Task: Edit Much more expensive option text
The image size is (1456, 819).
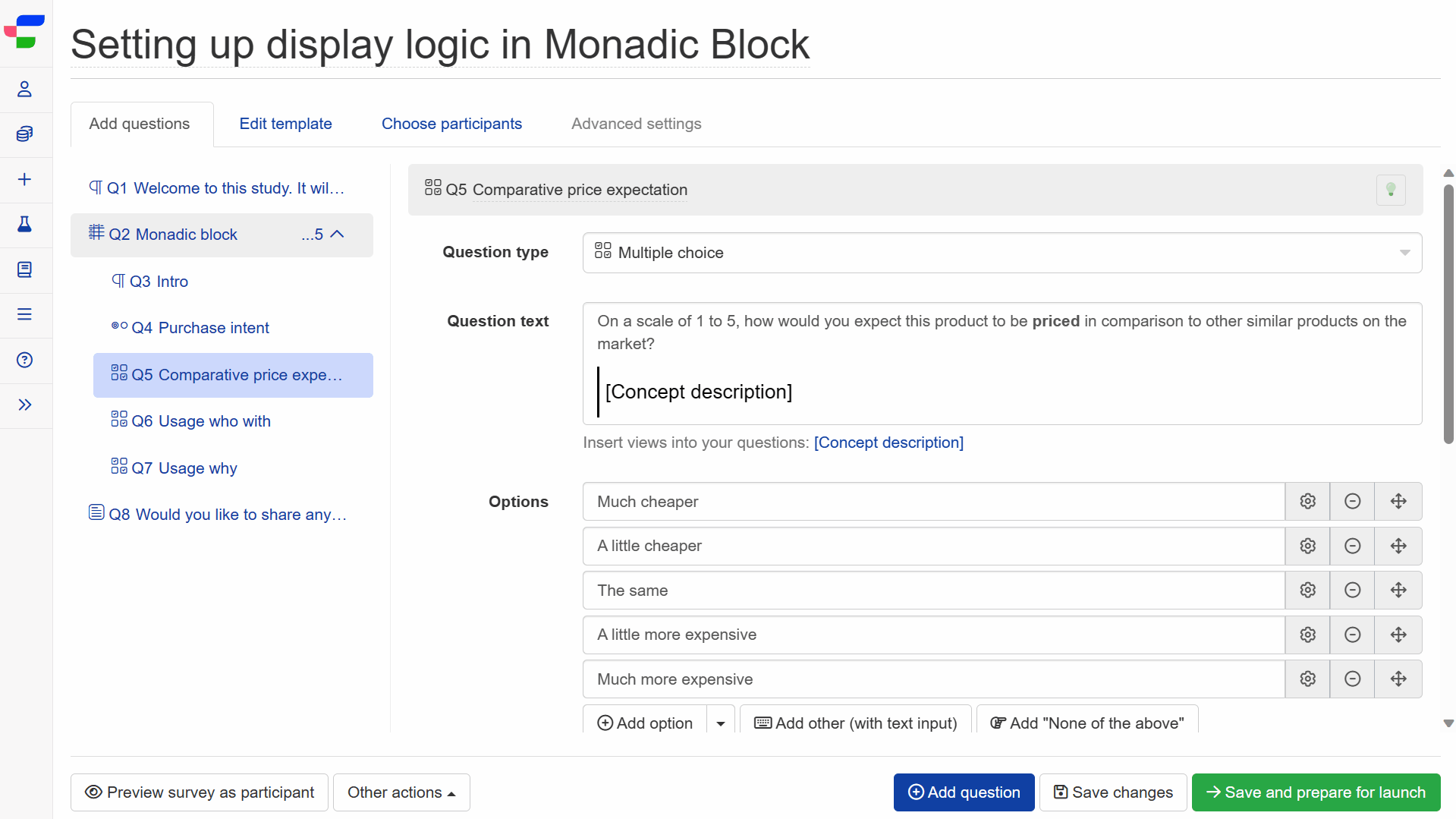Action: [933, 679]
